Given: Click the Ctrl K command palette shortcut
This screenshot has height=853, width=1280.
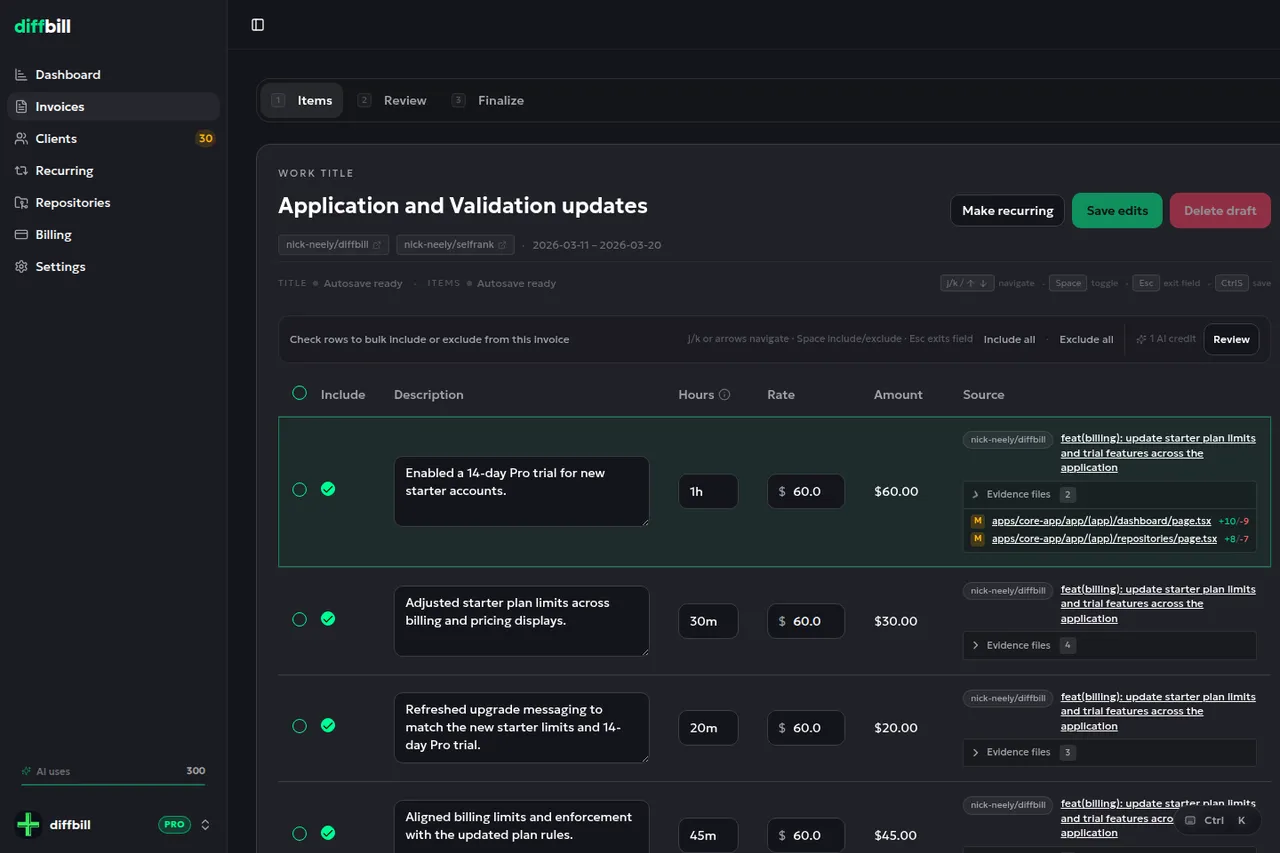Looking at the screenshot, I should coord(1216,821).
